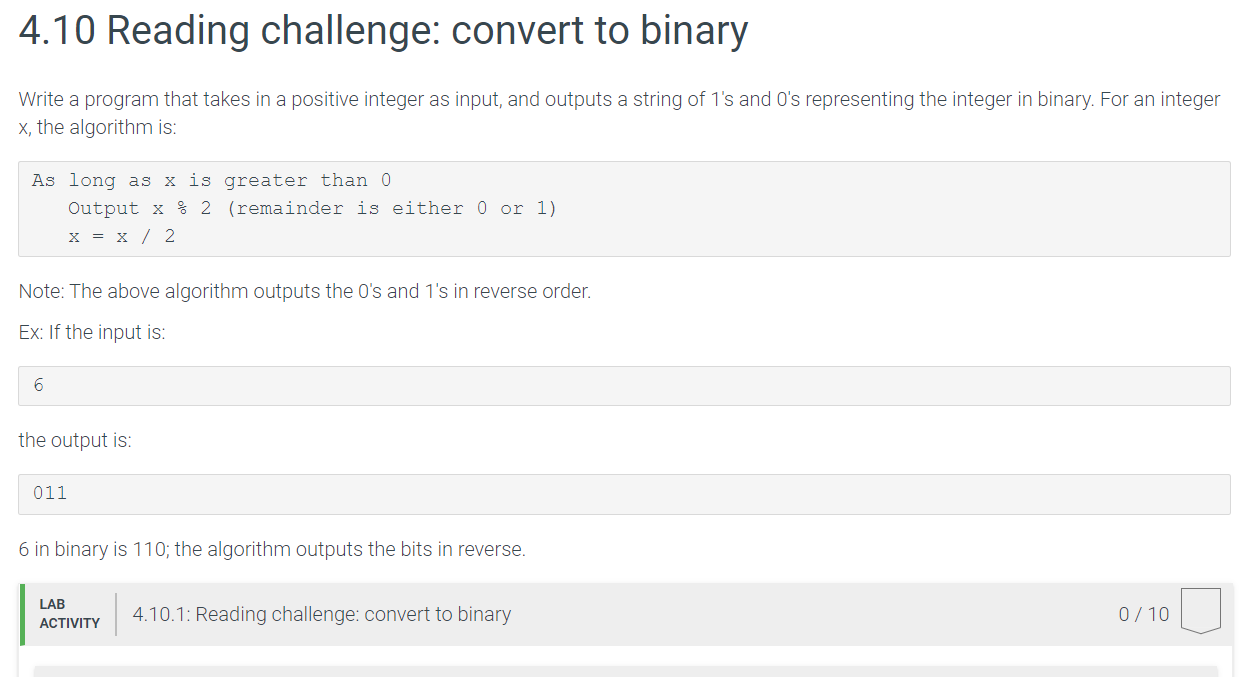The height and width of the screenshot is (677, 1255).
Task: Click the line x = x / 2
Action: tap(120, 236)
